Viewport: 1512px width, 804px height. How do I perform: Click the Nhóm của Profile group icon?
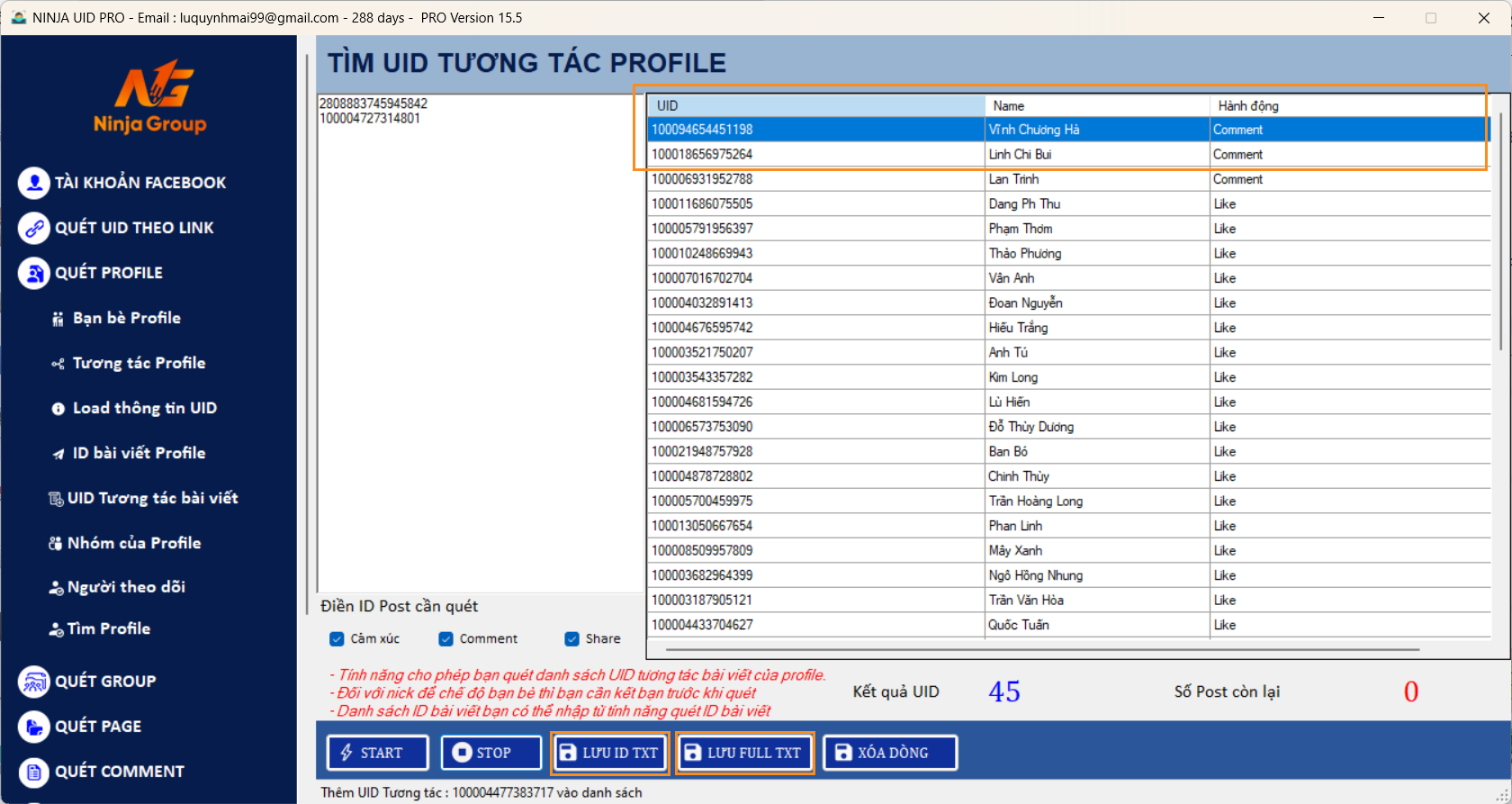click(55, 544)
